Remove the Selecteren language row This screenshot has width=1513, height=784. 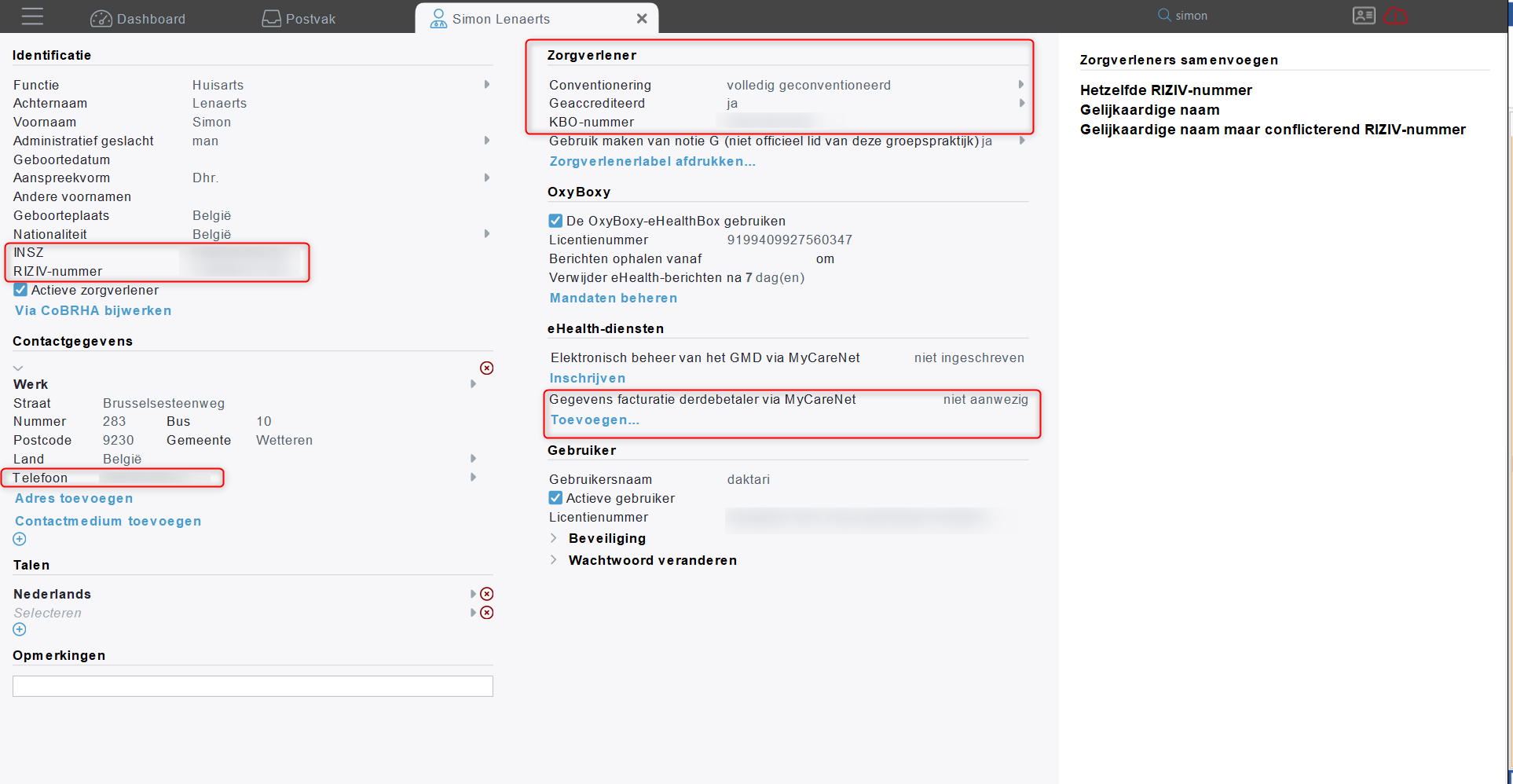[487, 613]
